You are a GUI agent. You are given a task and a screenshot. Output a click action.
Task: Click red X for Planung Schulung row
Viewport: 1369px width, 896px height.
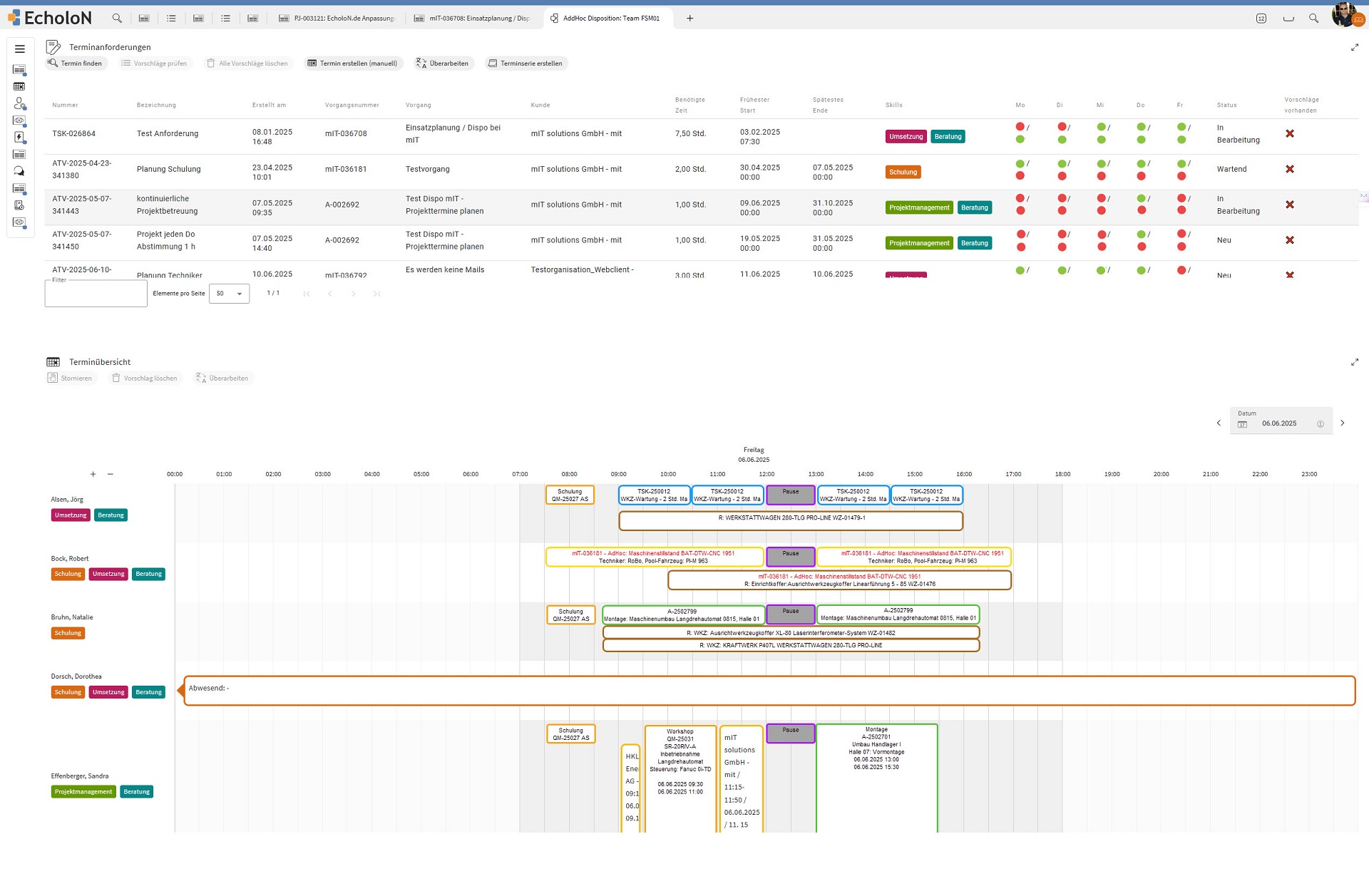tap(1289, 170)
